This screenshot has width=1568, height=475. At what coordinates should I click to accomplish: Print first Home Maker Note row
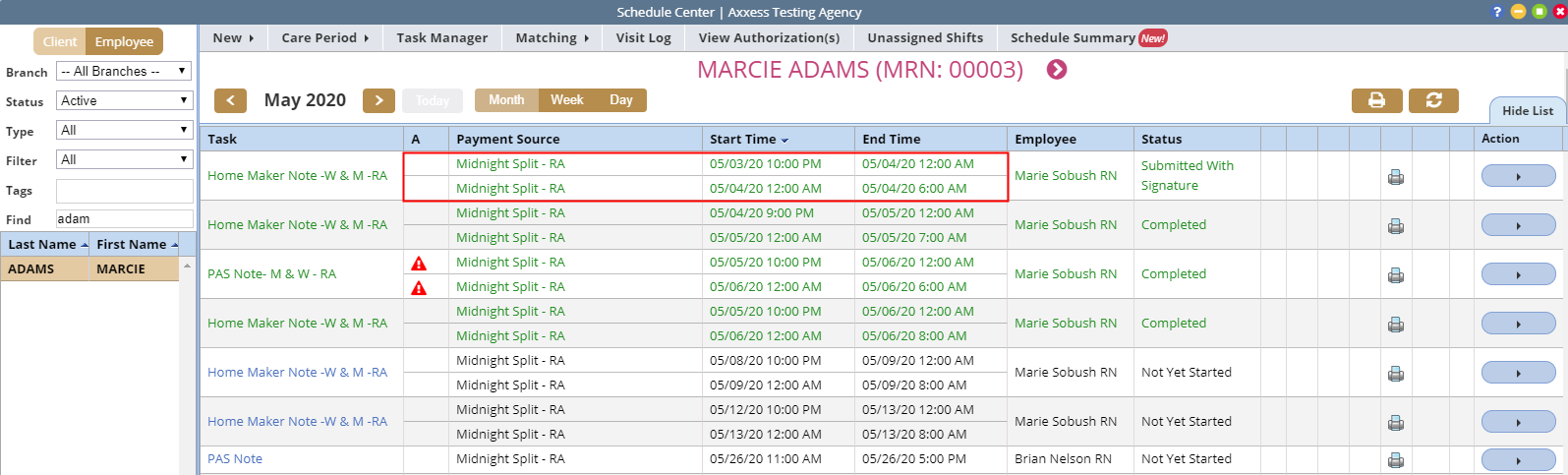1395,177
